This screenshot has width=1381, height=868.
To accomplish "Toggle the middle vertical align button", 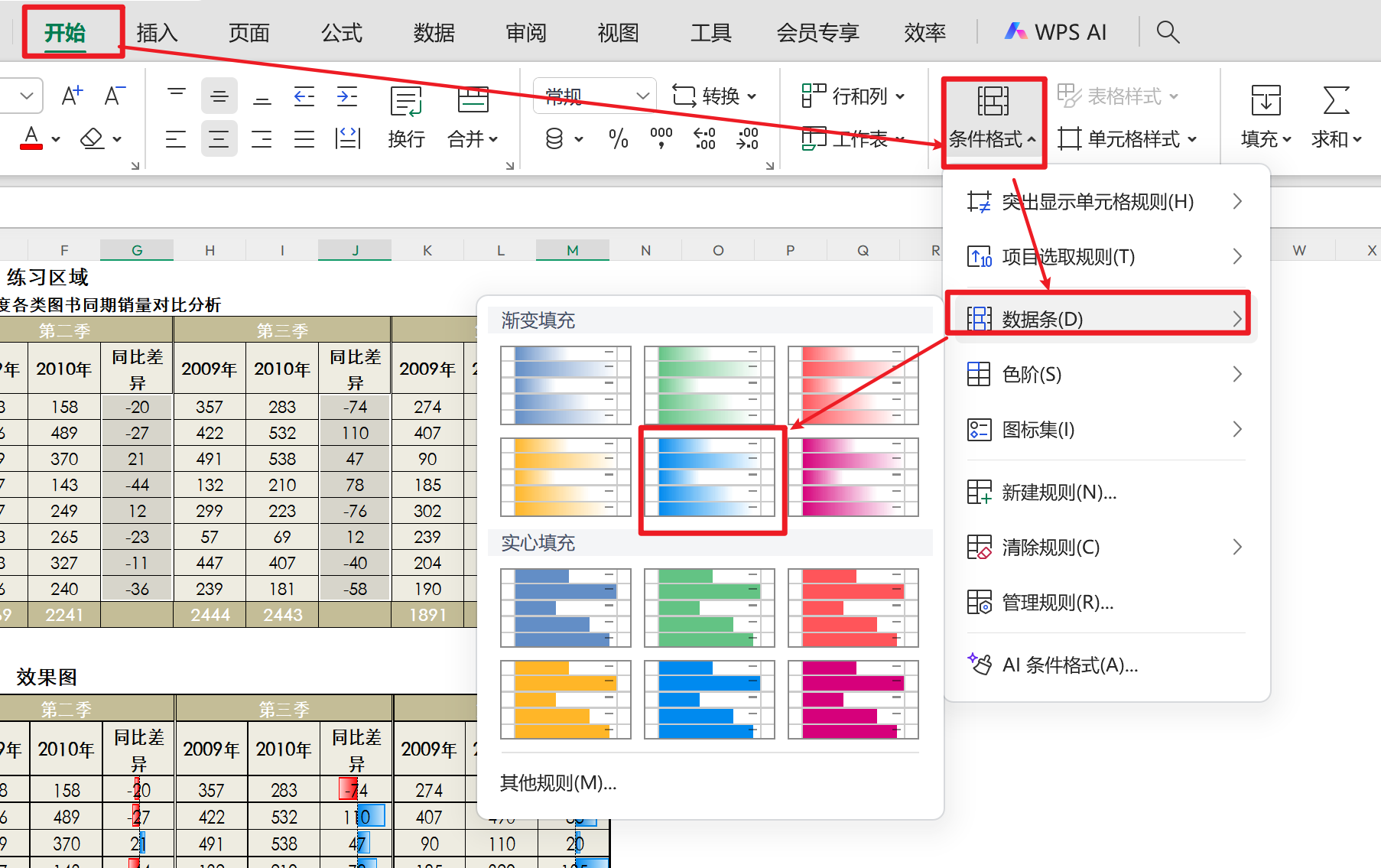I will (219, 96).
